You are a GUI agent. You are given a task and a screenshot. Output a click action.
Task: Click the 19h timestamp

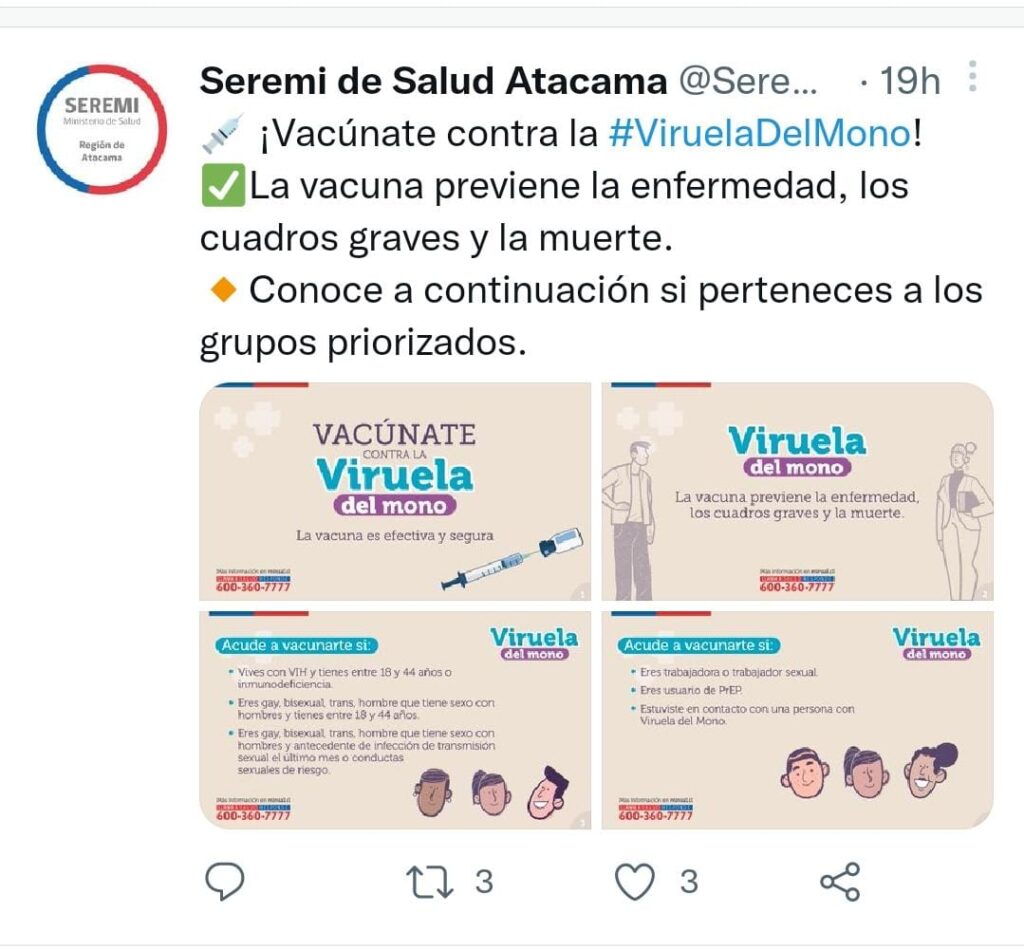910,82
